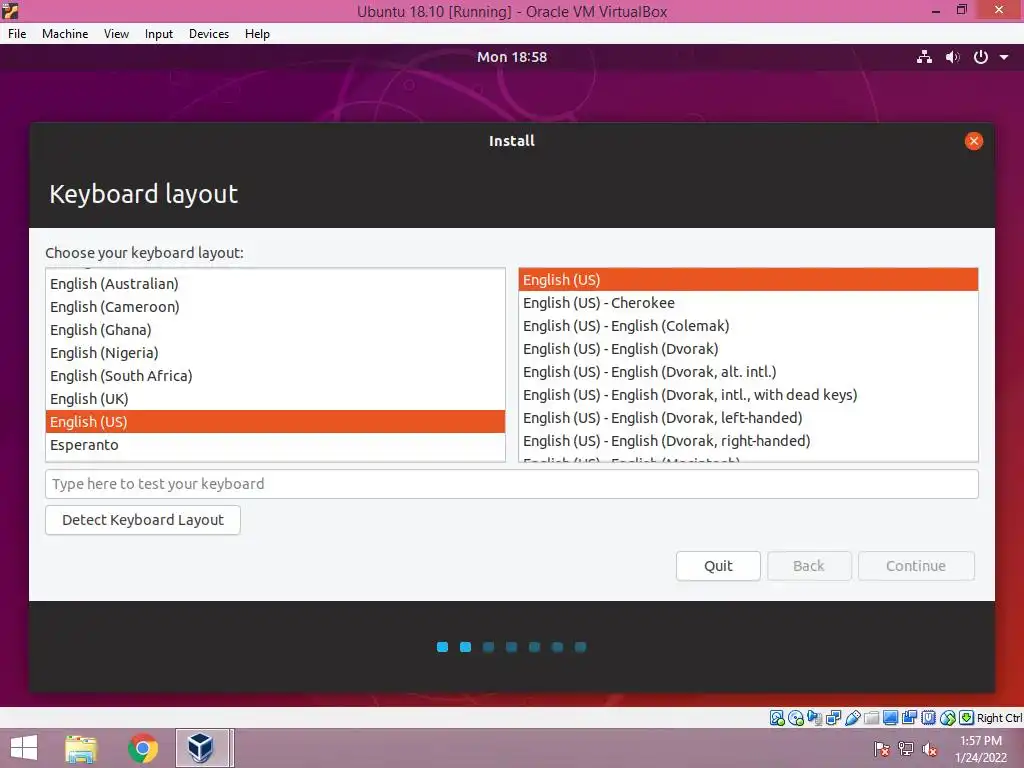Image resolution: width=1024 pixels, height=768 pixels.
Task: Select 'Dvorak, intl., with dead keys' variant
Action: (748, 394)
